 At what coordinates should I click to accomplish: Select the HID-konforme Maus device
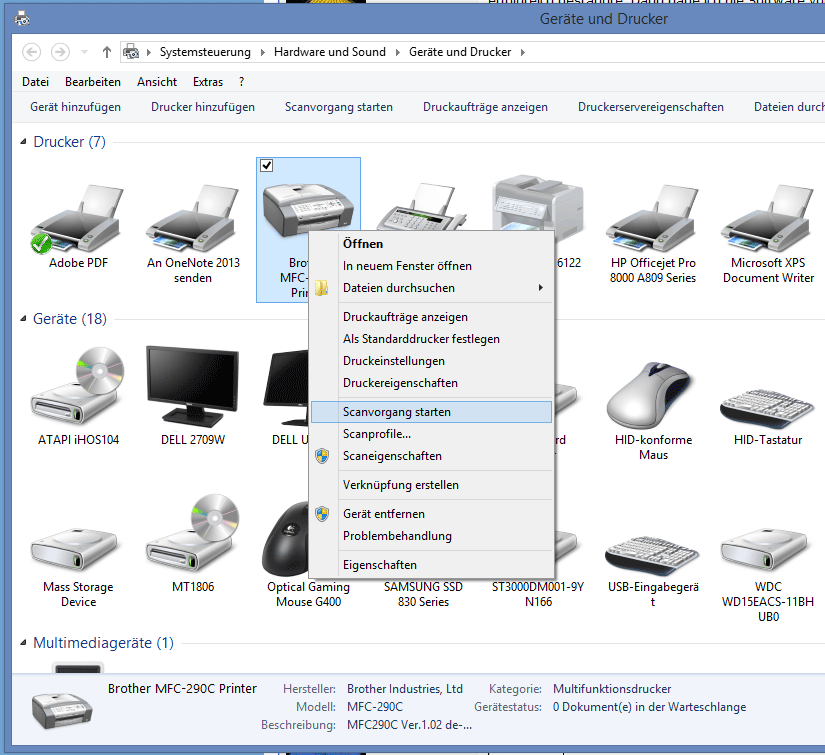[653, 396]
